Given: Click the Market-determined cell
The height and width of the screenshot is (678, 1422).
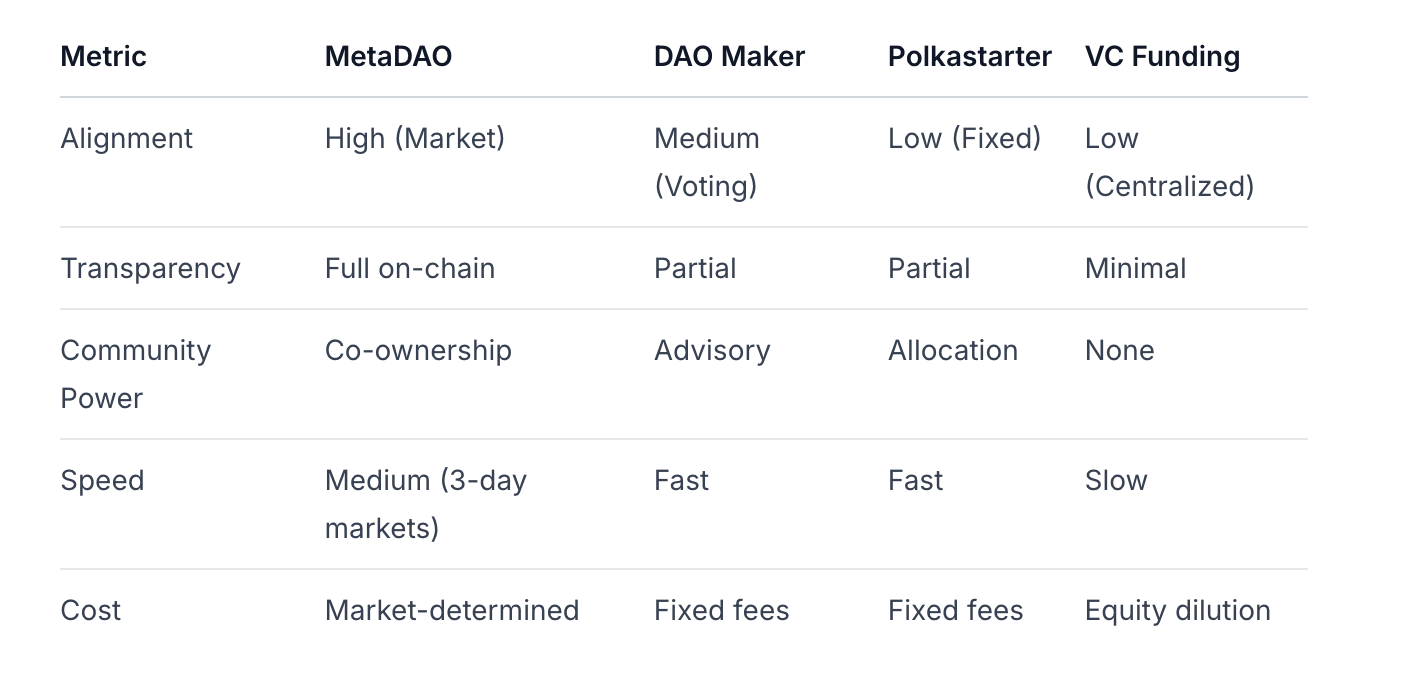Looking at the screenshot, I should [452, 610].
